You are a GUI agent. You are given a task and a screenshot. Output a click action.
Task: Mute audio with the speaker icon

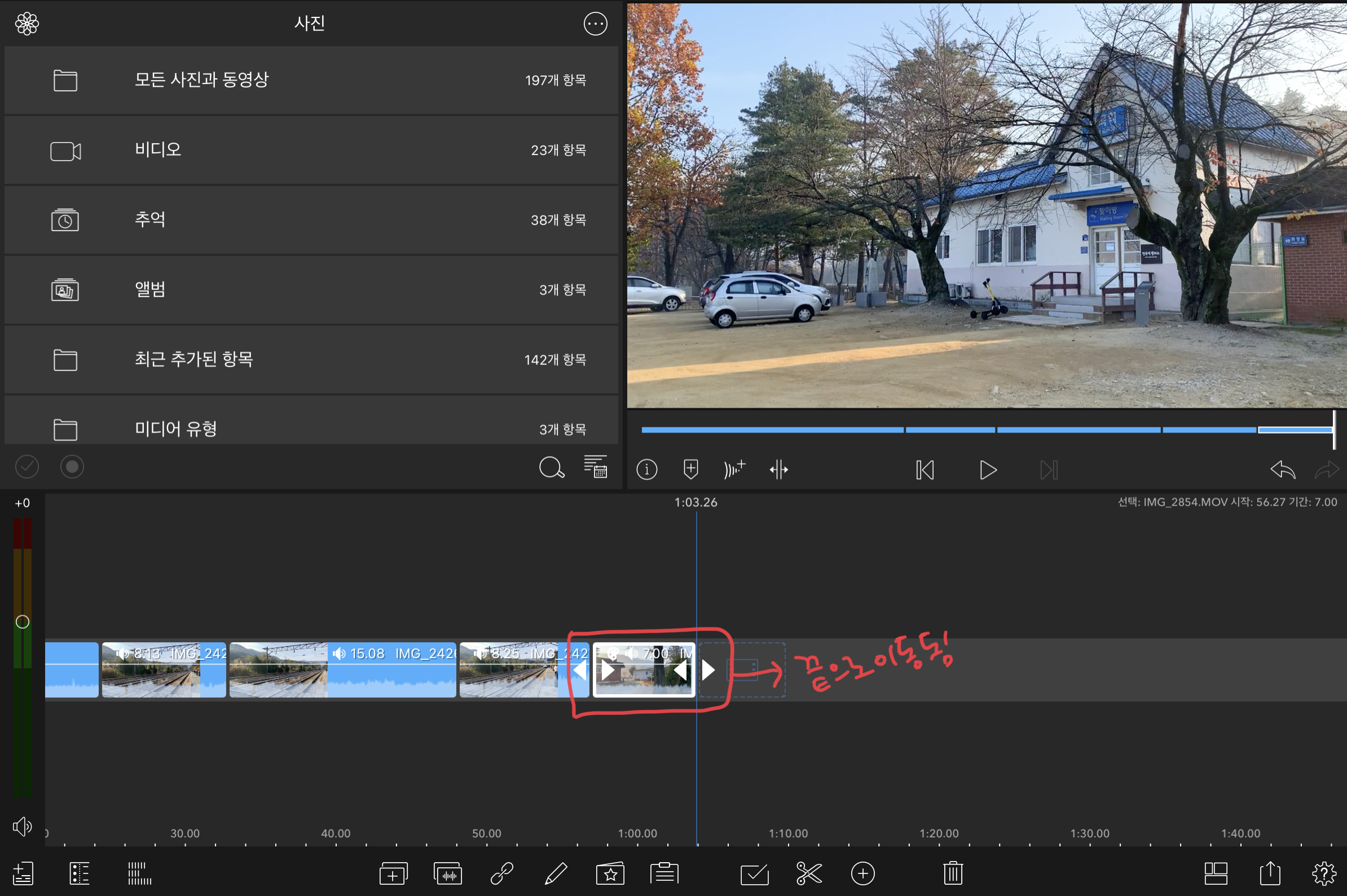[23, 826]
